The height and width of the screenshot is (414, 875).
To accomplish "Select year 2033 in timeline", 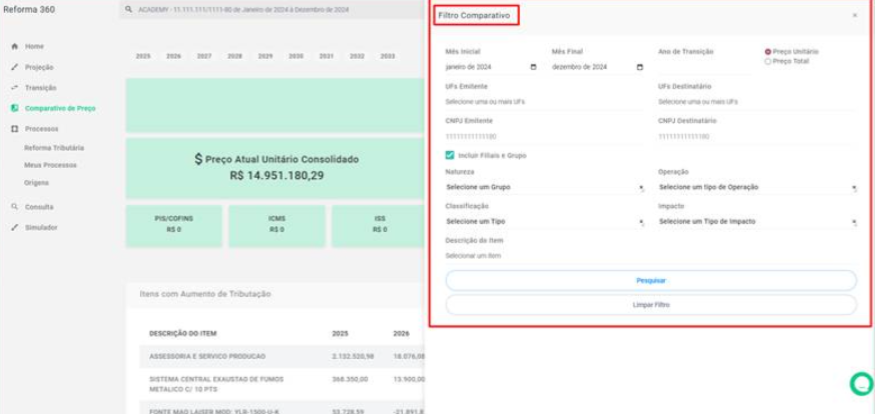I will (387, 56).
